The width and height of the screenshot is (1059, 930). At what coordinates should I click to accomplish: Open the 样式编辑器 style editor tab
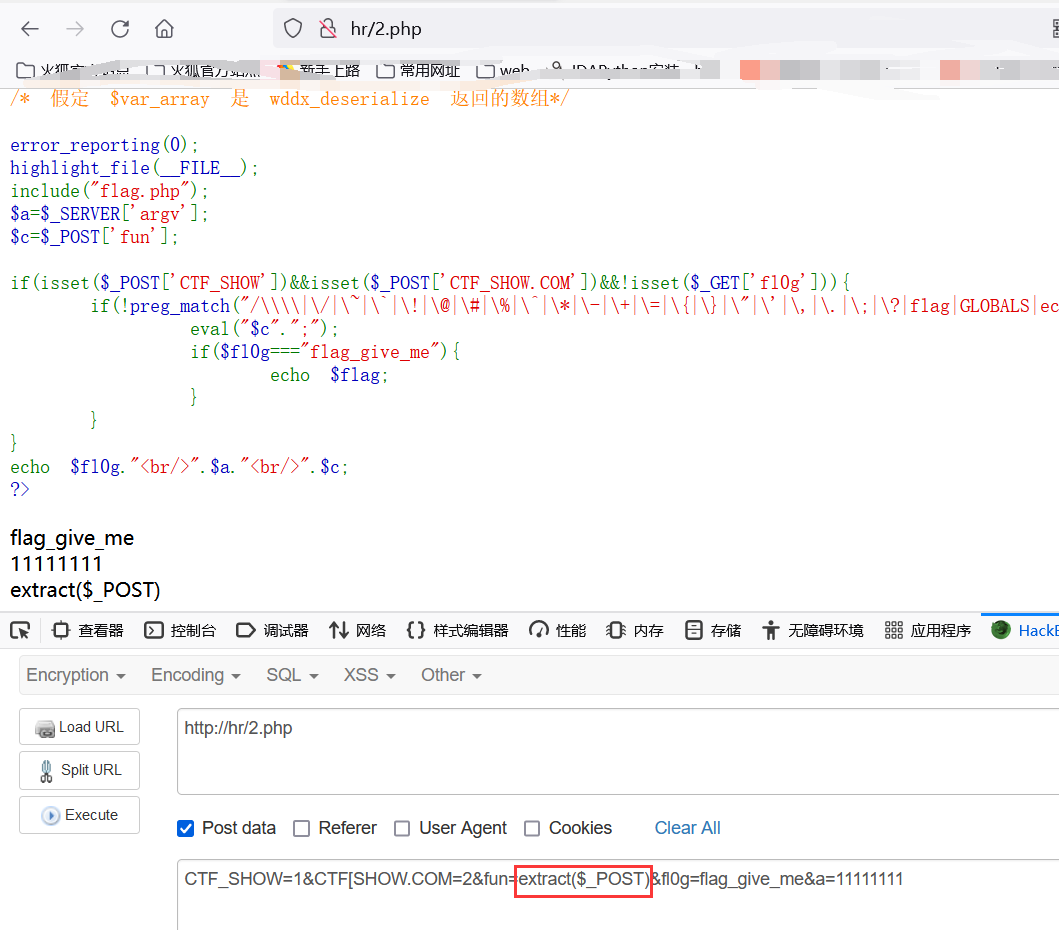point(457,630)
